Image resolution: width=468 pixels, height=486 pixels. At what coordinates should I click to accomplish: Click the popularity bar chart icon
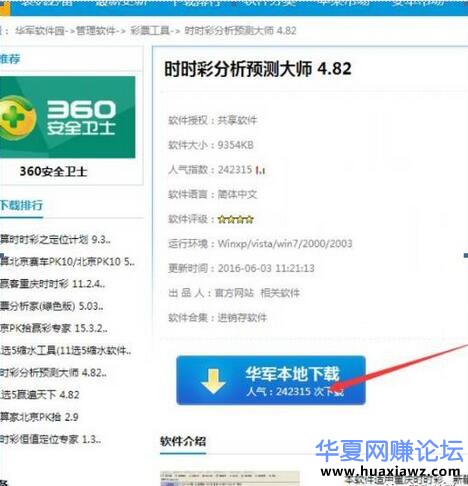[x=260, y=170]
